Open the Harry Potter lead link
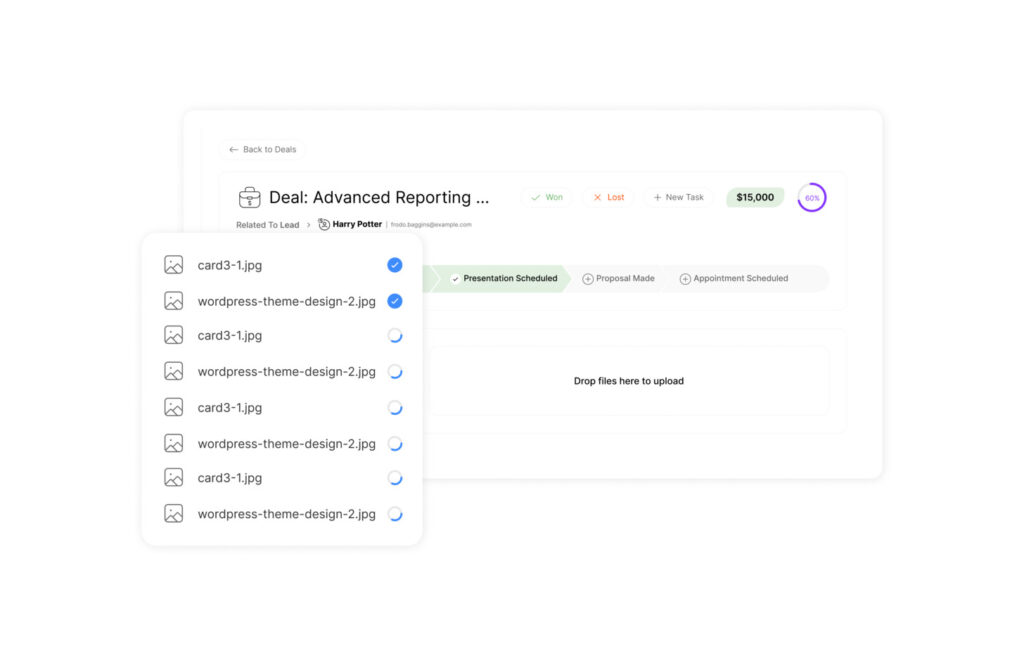The image size is (1024, 656). click(x=357, y=225)
